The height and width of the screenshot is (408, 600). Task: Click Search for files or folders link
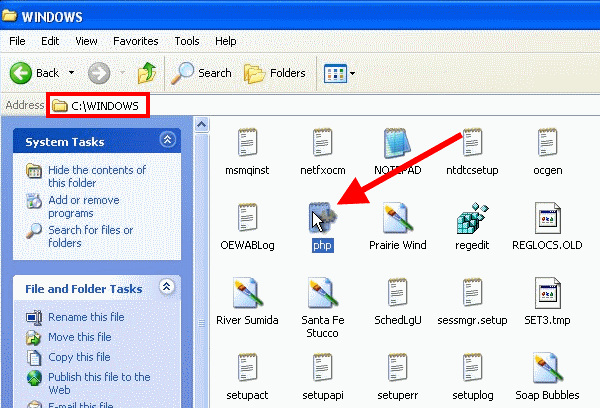click(90, 236)
